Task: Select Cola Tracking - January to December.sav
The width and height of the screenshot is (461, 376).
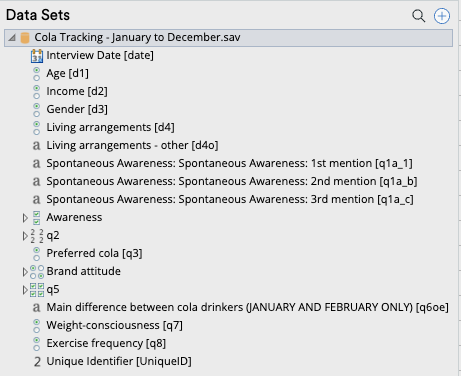Action: [x=137, y=37]
